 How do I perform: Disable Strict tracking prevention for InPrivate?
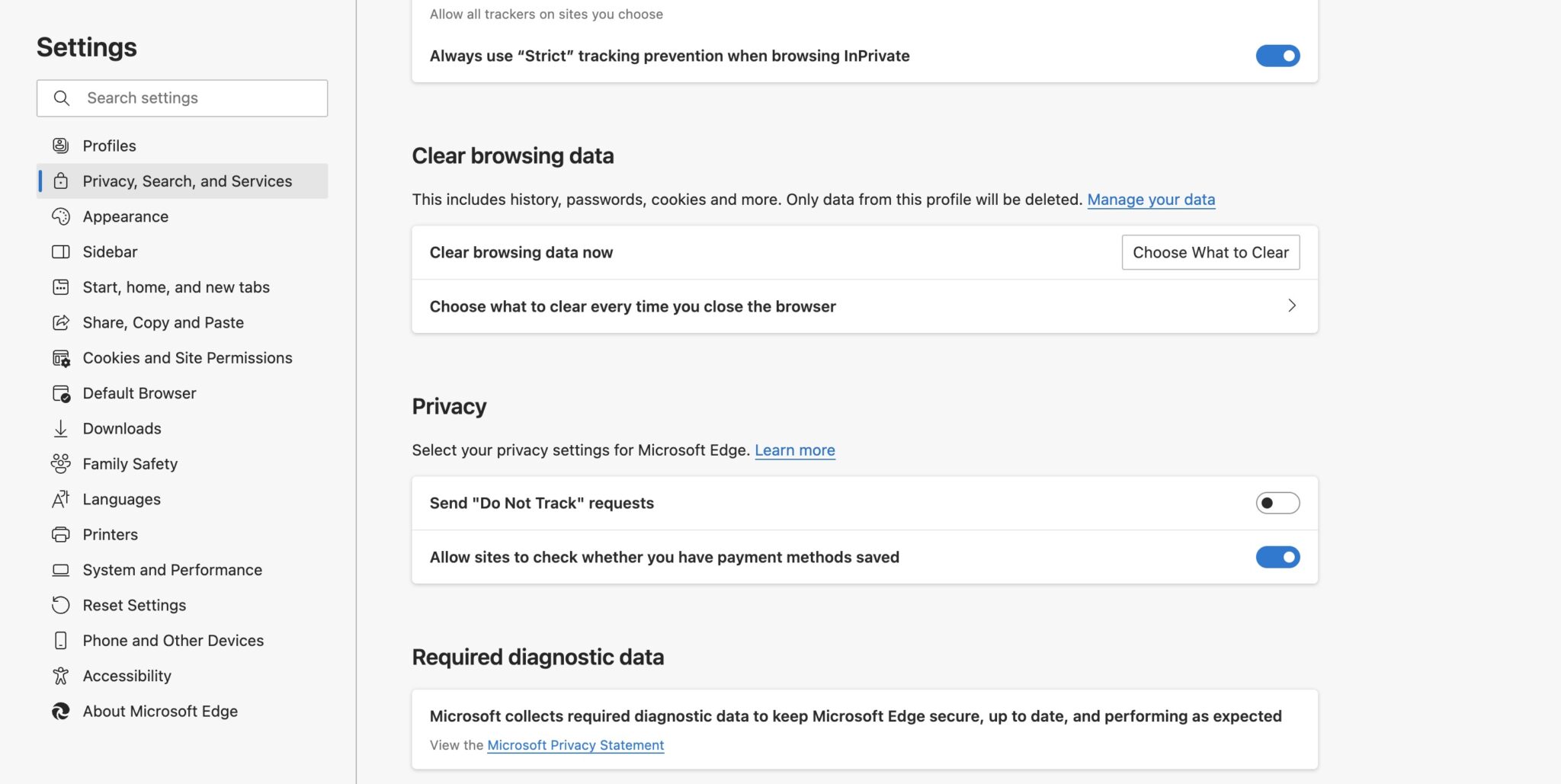tap(1277, 55)
